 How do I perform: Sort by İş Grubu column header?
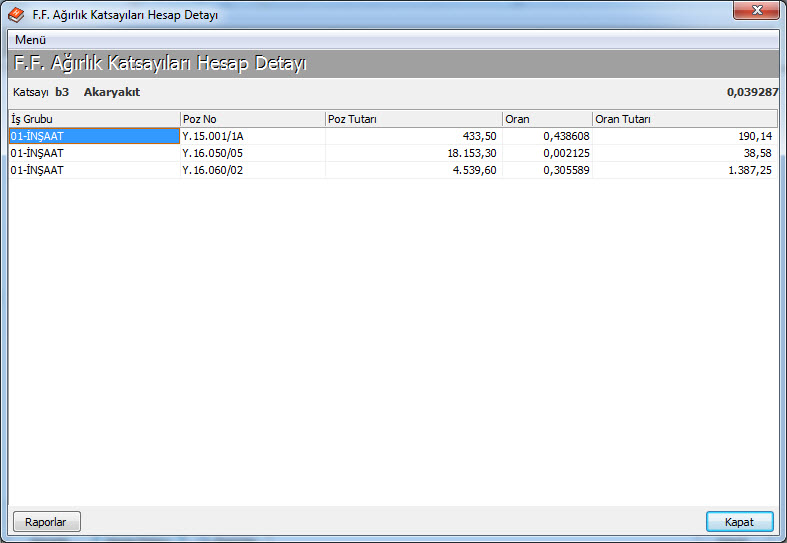coord(94,119)
